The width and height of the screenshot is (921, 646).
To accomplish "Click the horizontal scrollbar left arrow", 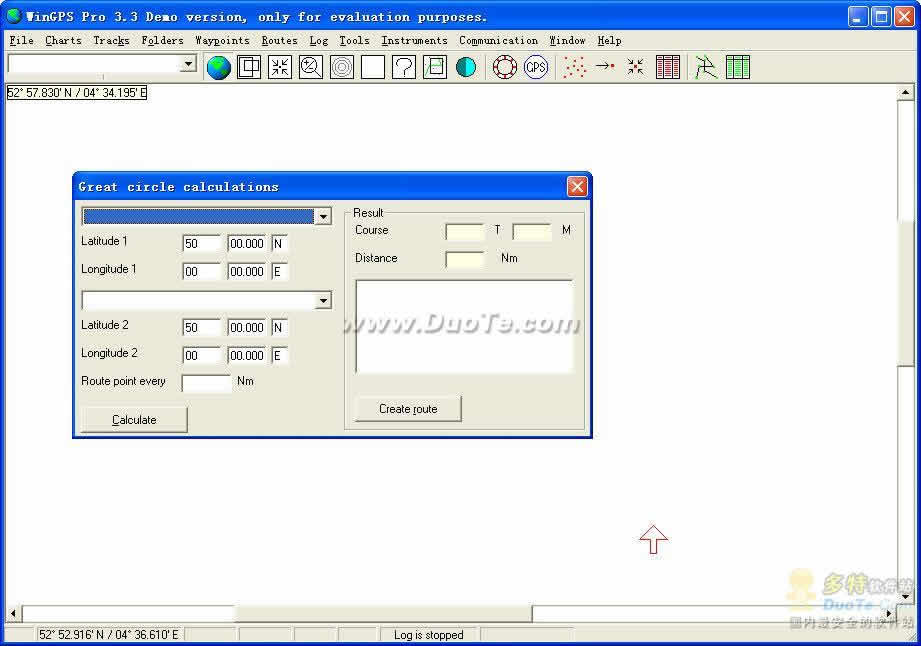I will [13, 614].
